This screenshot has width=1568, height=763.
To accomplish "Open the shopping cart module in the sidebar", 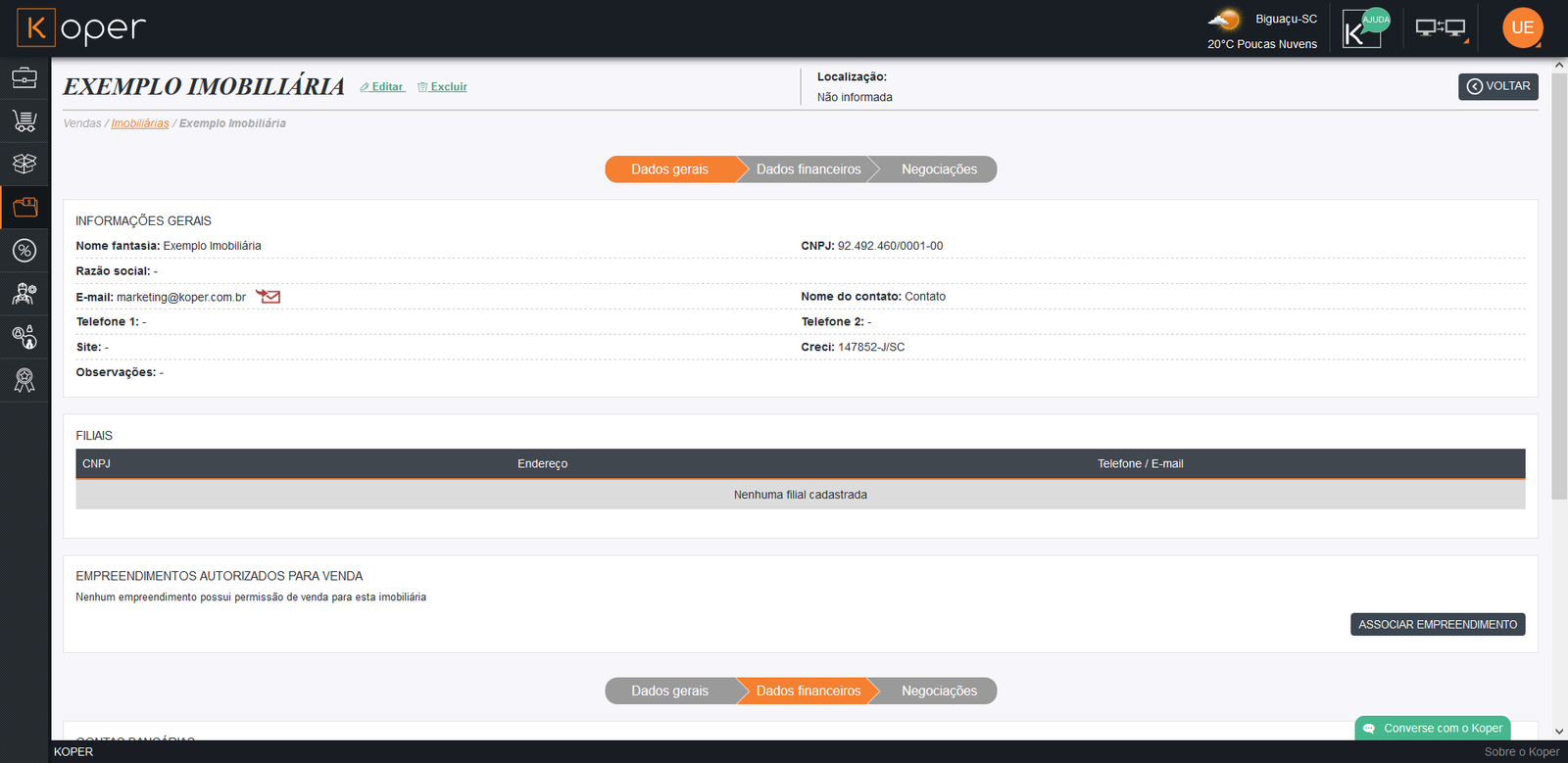I will coord(24,120).
